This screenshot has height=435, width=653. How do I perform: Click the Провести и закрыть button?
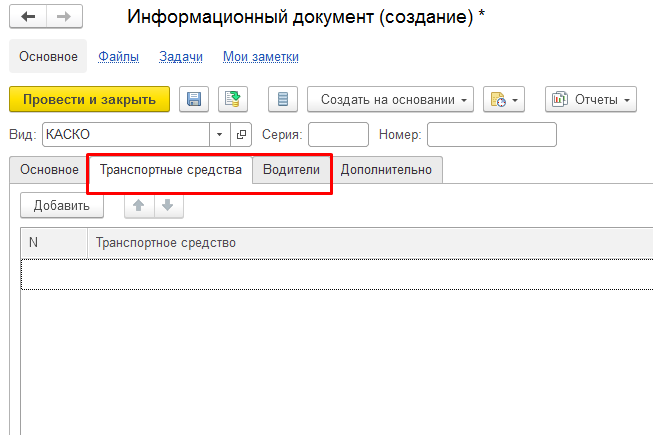(89, 99)
